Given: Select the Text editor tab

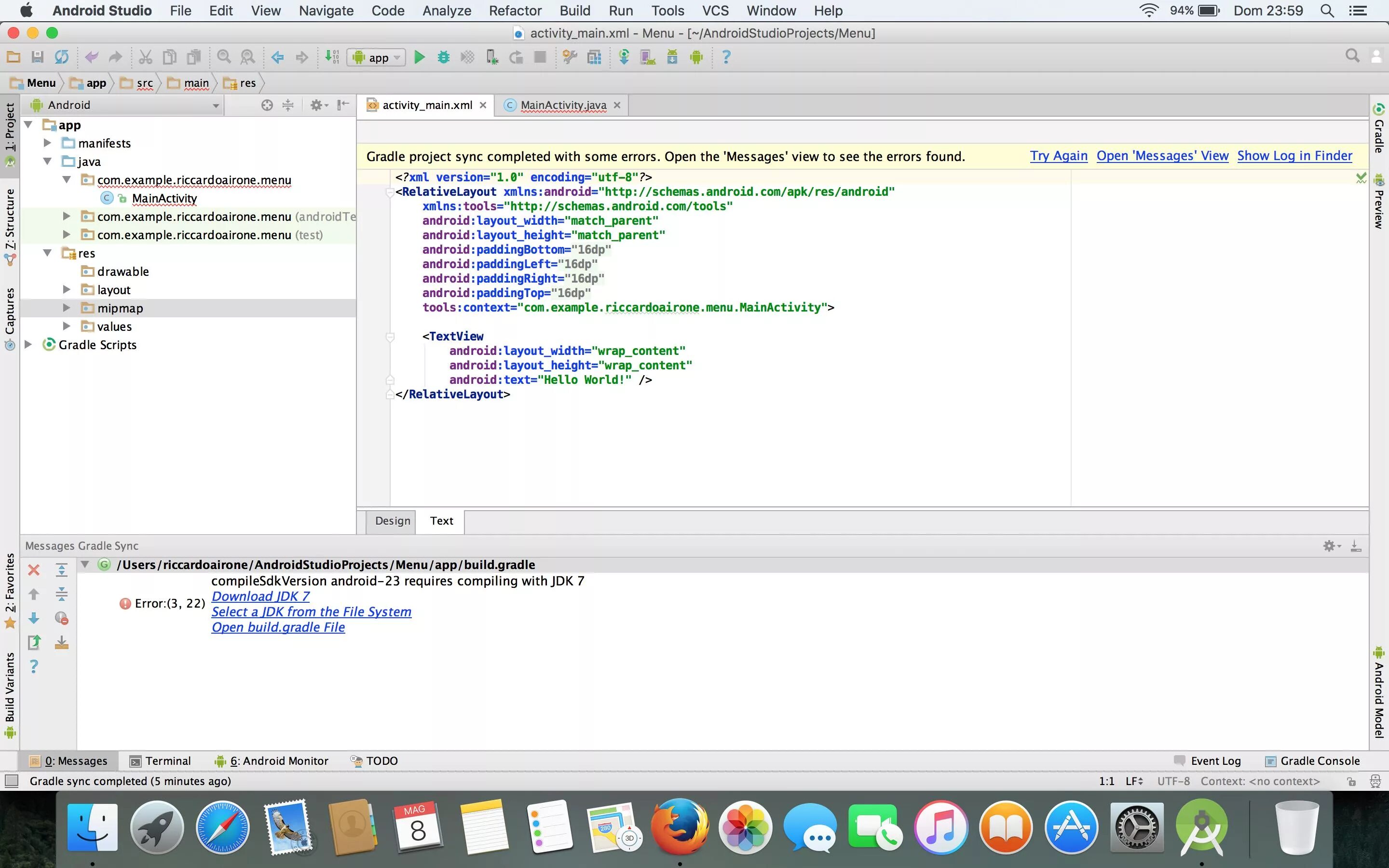Looking at the screenshot, I should [441, 521].
